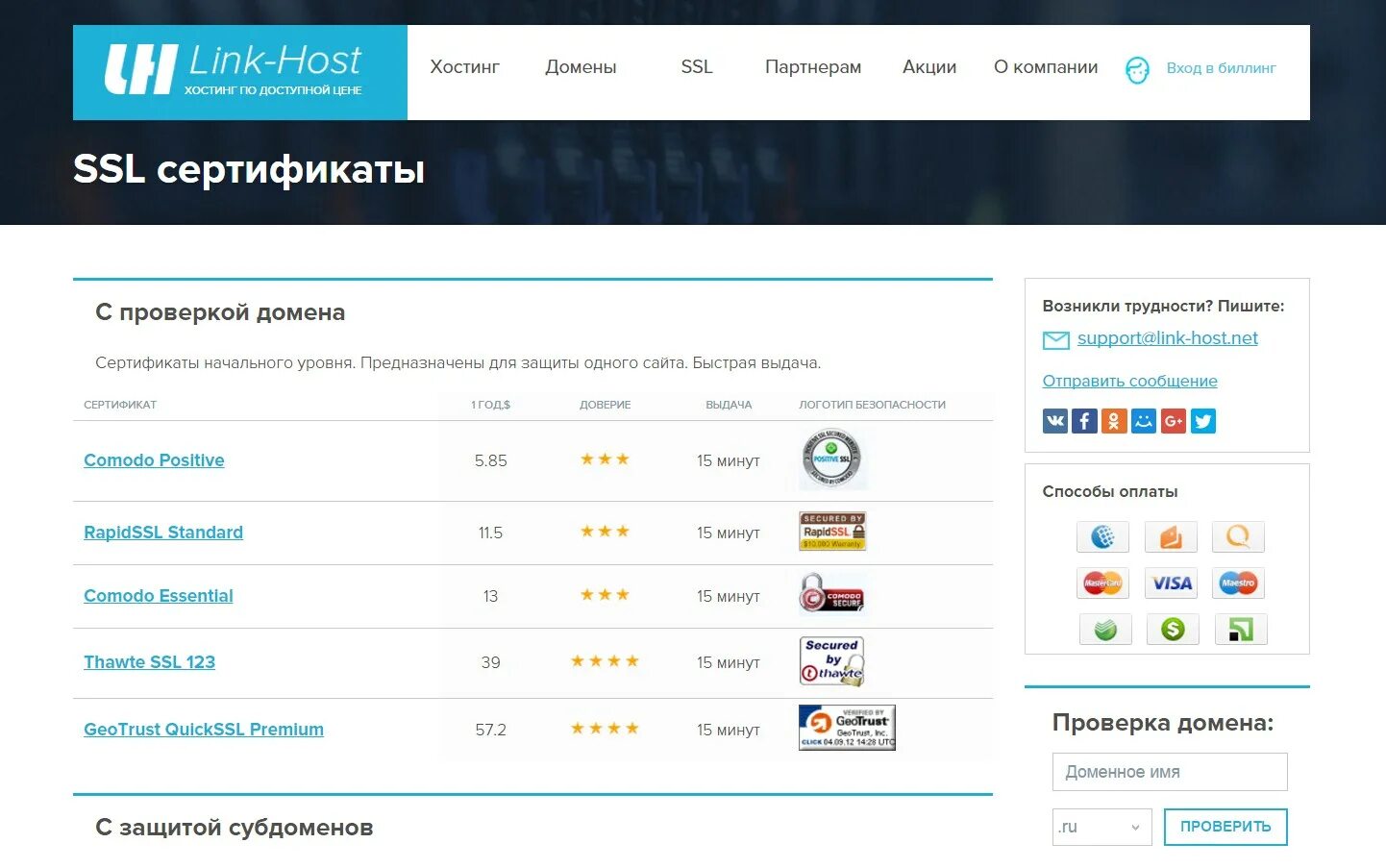Screen dimensions: 1386x868
Task: Open Comodo Positive certificate link
Action: [154, 460]
